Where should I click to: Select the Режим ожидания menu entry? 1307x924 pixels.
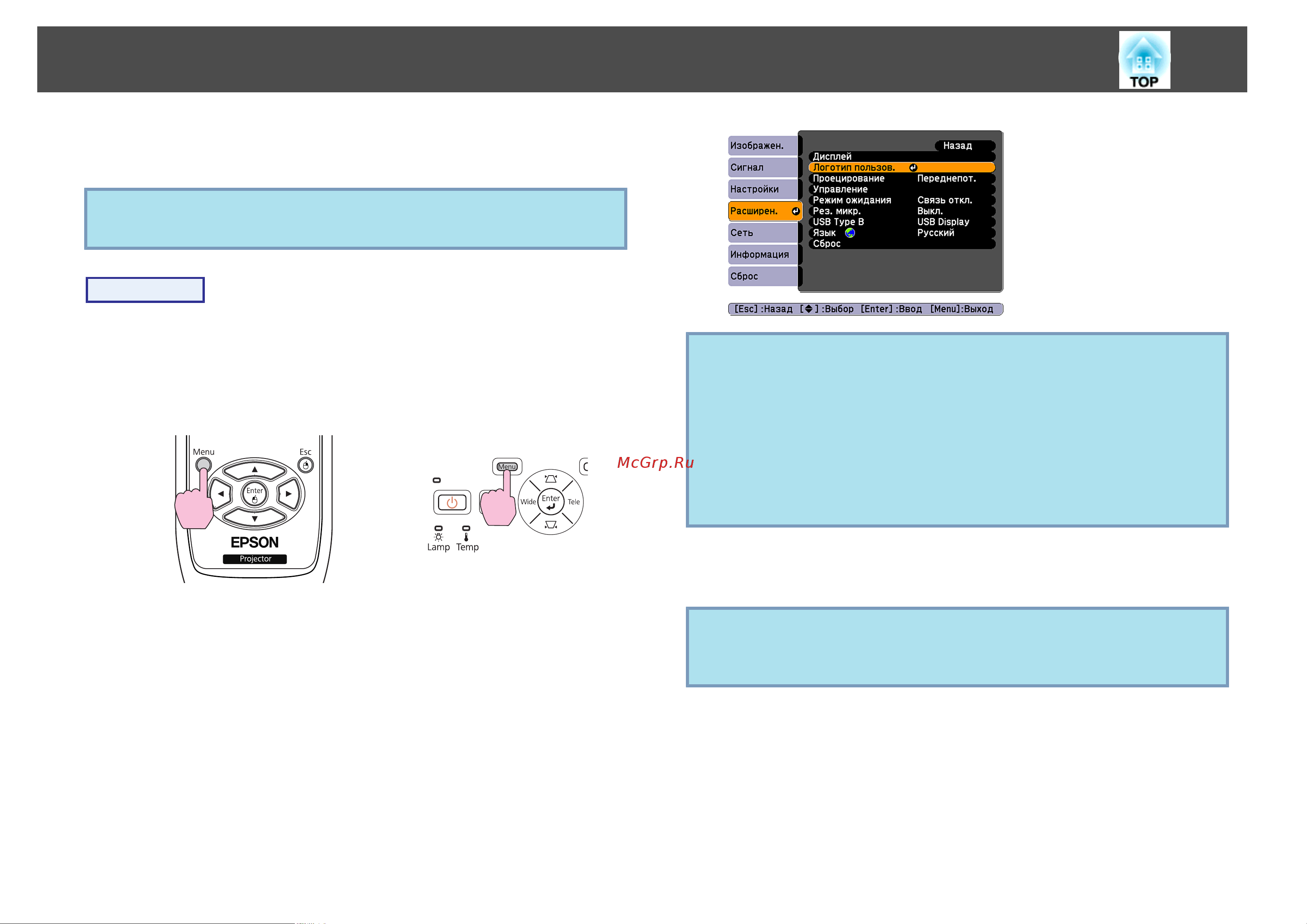[x=902, y=200]
